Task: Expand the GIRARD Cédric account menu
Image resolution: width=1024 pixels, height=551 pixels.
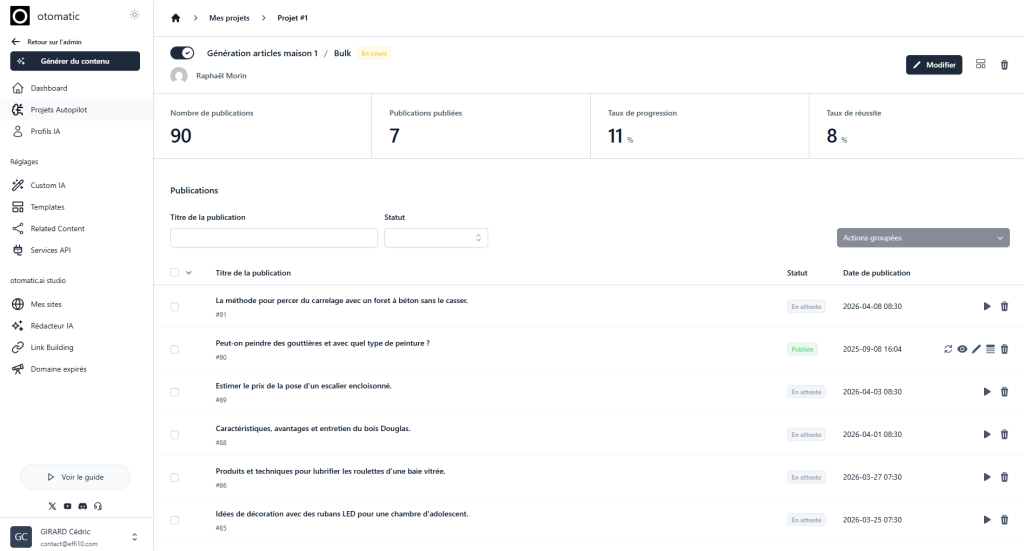Action: (134, 537)
